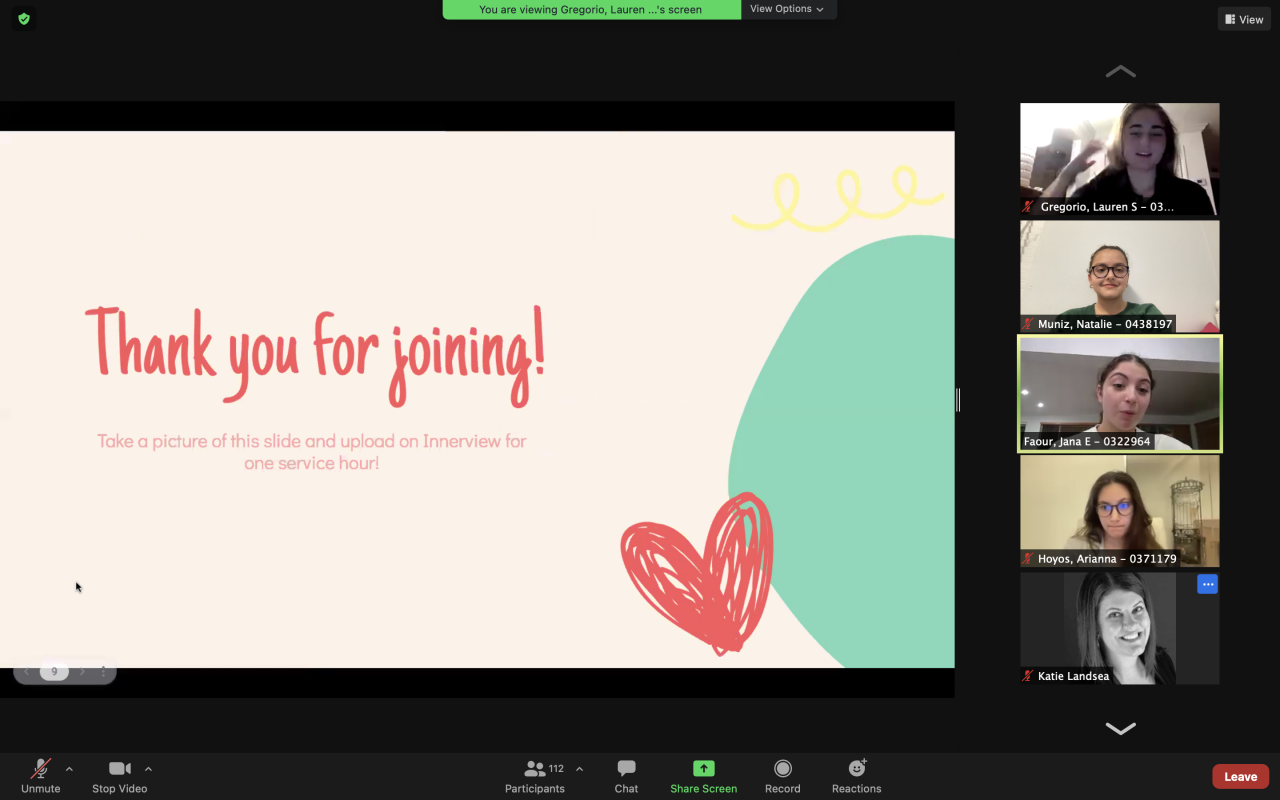
Task: Expand the caret beside Participants count
Action: [579, 769]
